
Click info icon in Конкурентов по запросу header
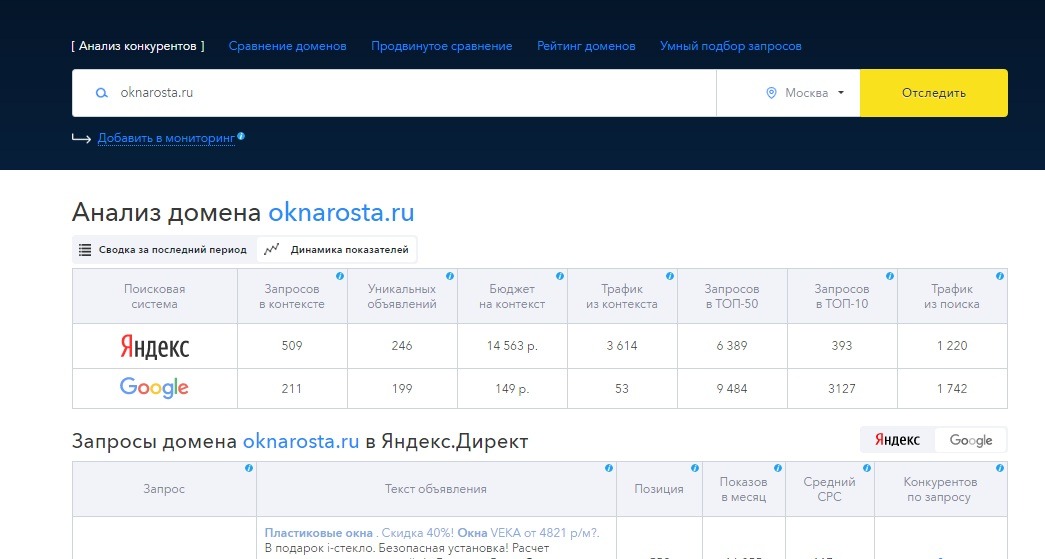tap(1000, 468)
